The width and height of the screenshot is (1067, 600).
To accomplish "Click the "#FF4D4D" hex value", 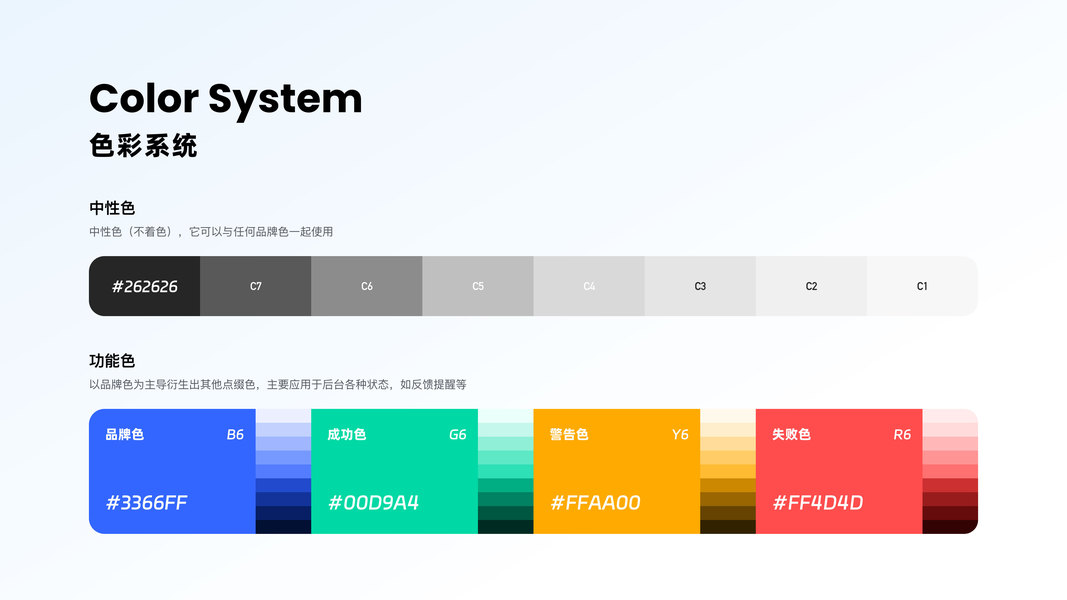I will tap(818, 503).
